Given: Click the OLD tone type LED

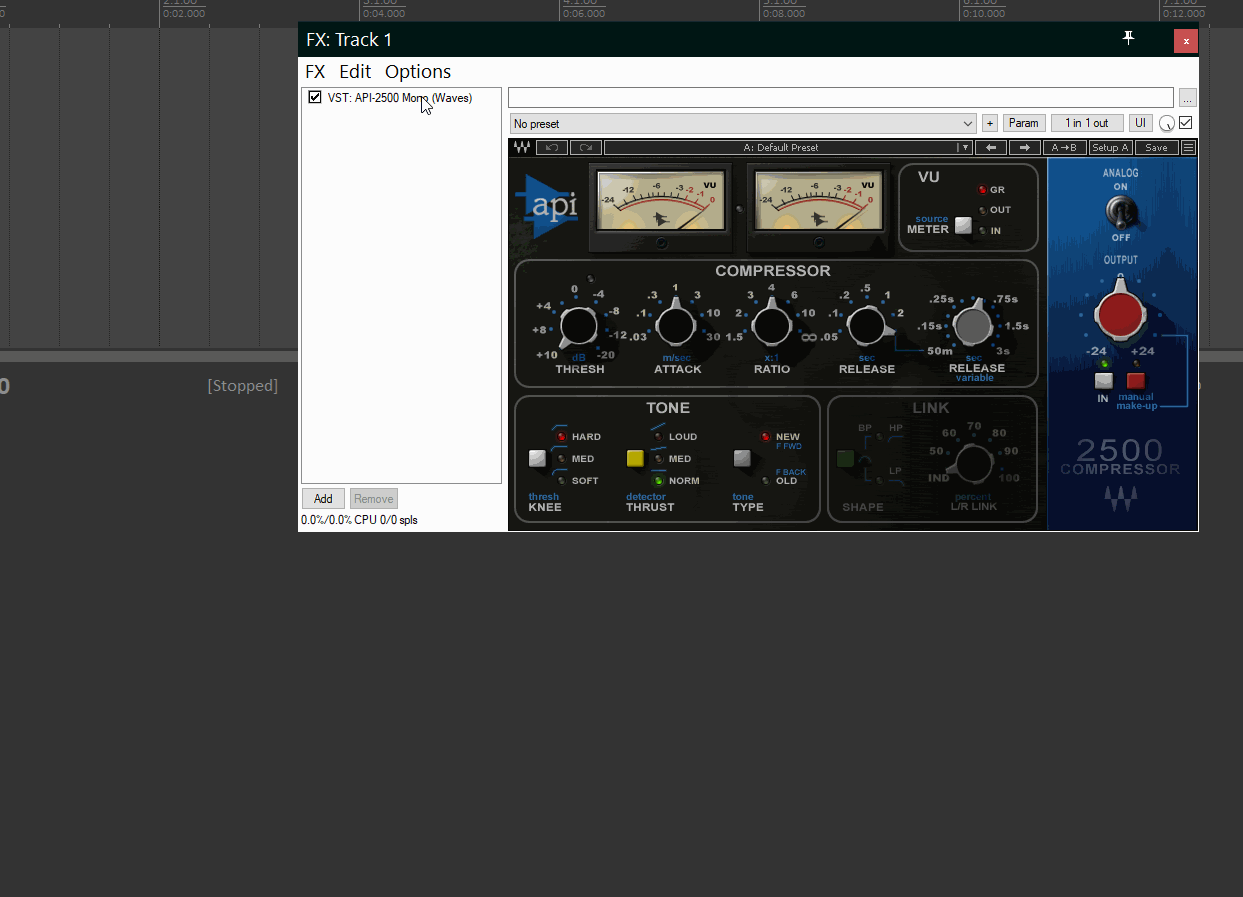Looking at the screenshot, I should (x=766, y=481).
